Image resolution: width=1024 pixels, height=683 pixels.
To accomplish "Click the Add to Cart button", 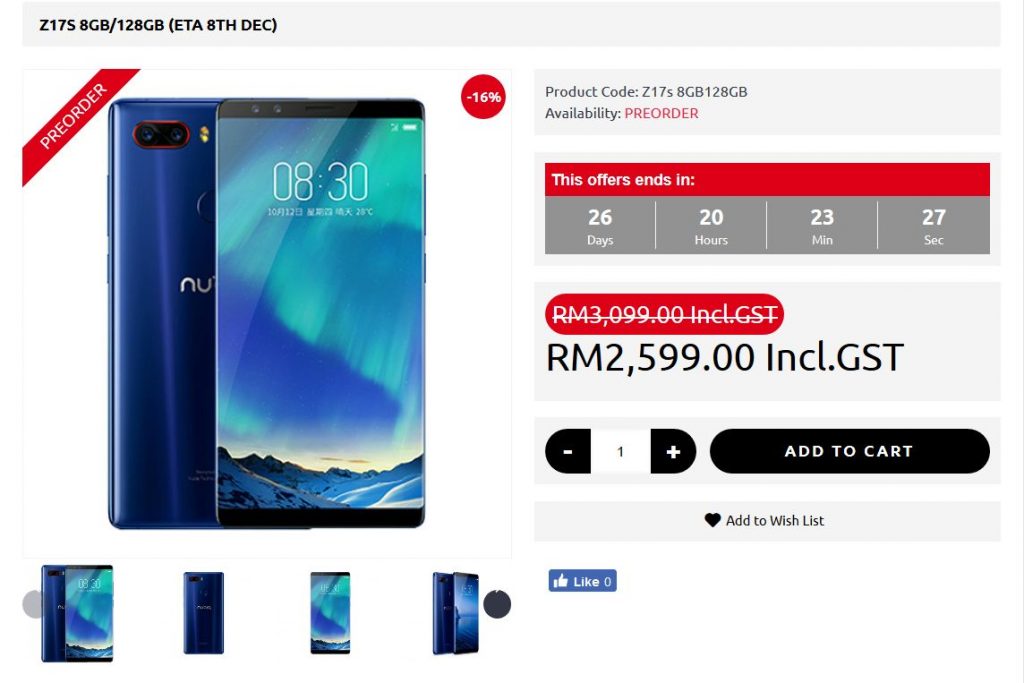I will pyautogui.click(x=849, y=451).
